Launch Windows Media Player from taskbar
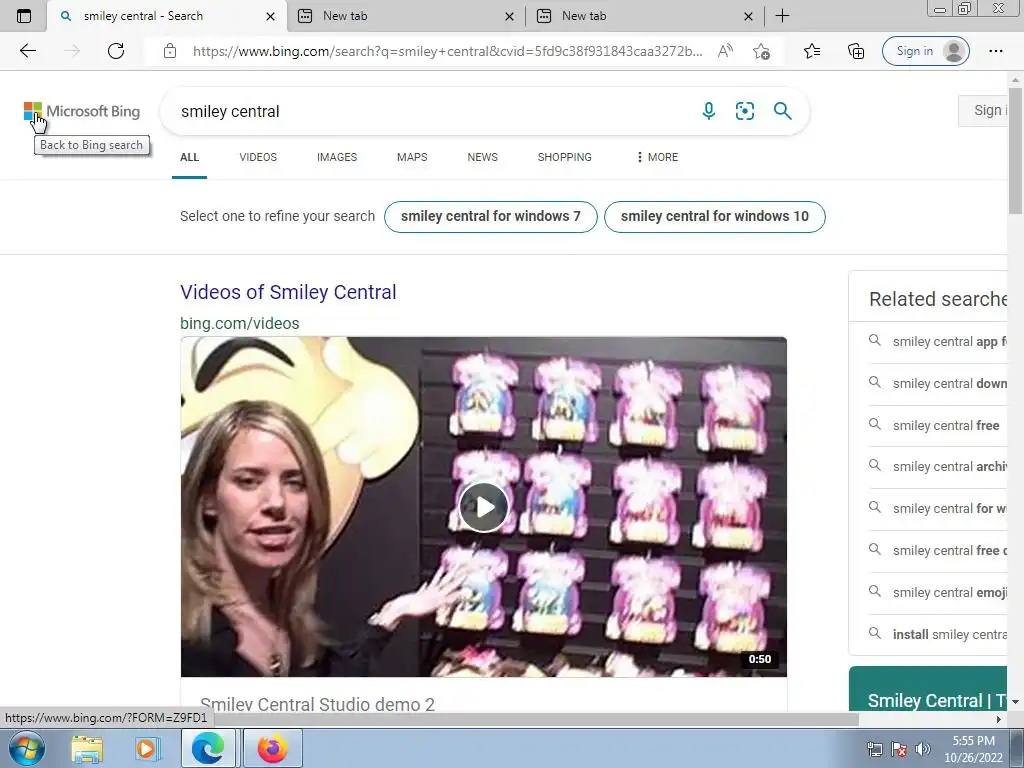This screenshot has width=1024, height=768. pos(148,748)
